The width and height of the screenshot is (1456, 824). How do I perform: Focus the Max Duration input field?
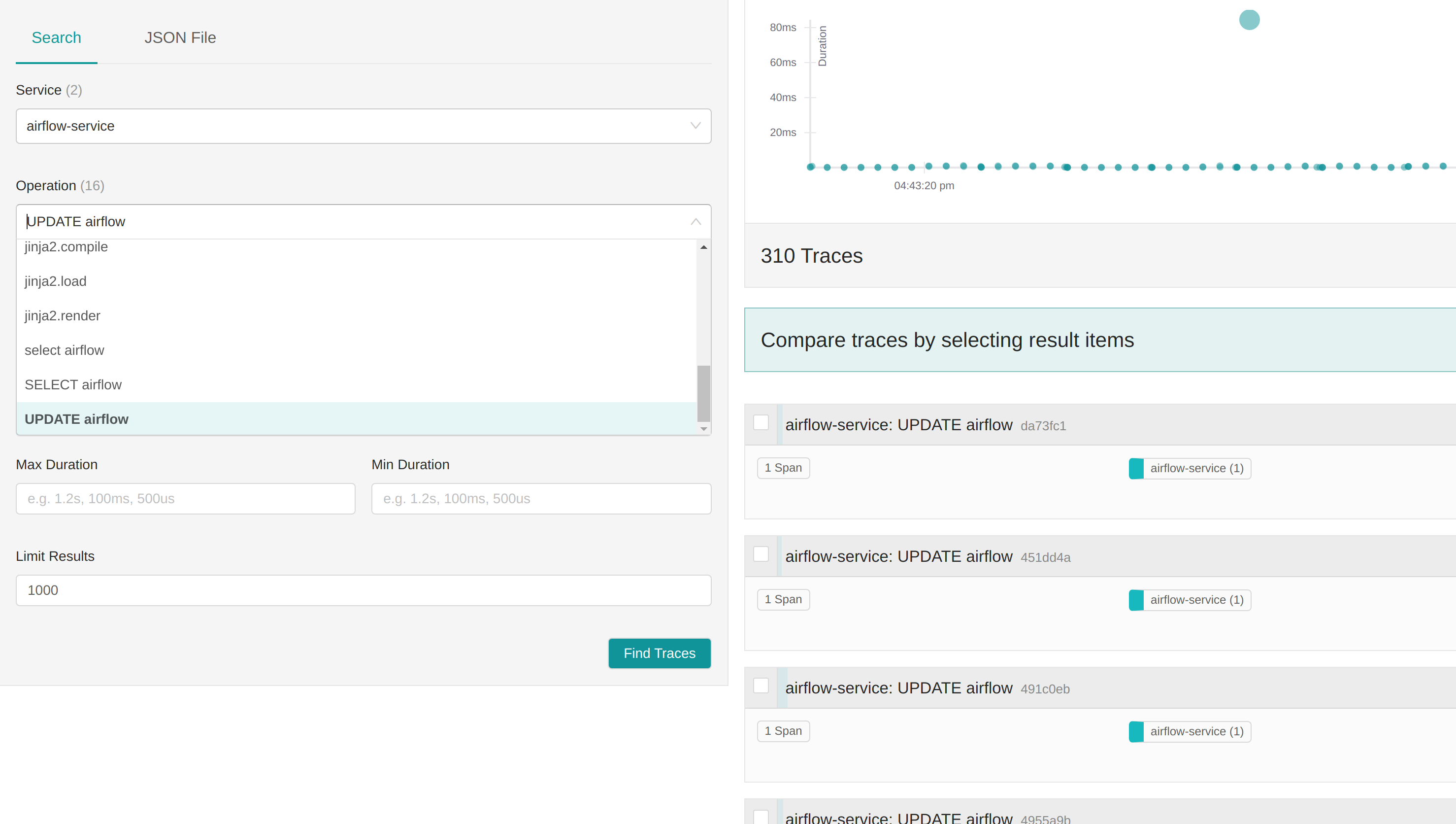point(186,499)
